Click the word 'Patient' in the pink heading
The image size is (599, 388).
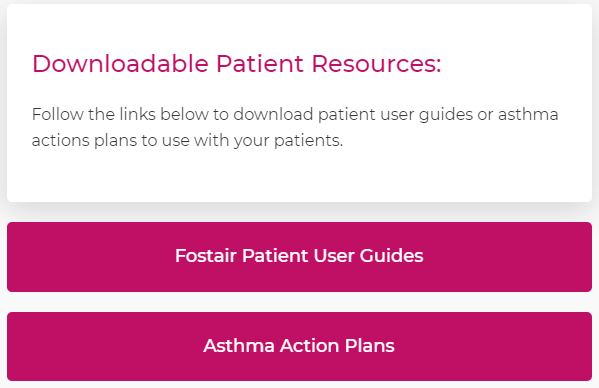[260, 63]
